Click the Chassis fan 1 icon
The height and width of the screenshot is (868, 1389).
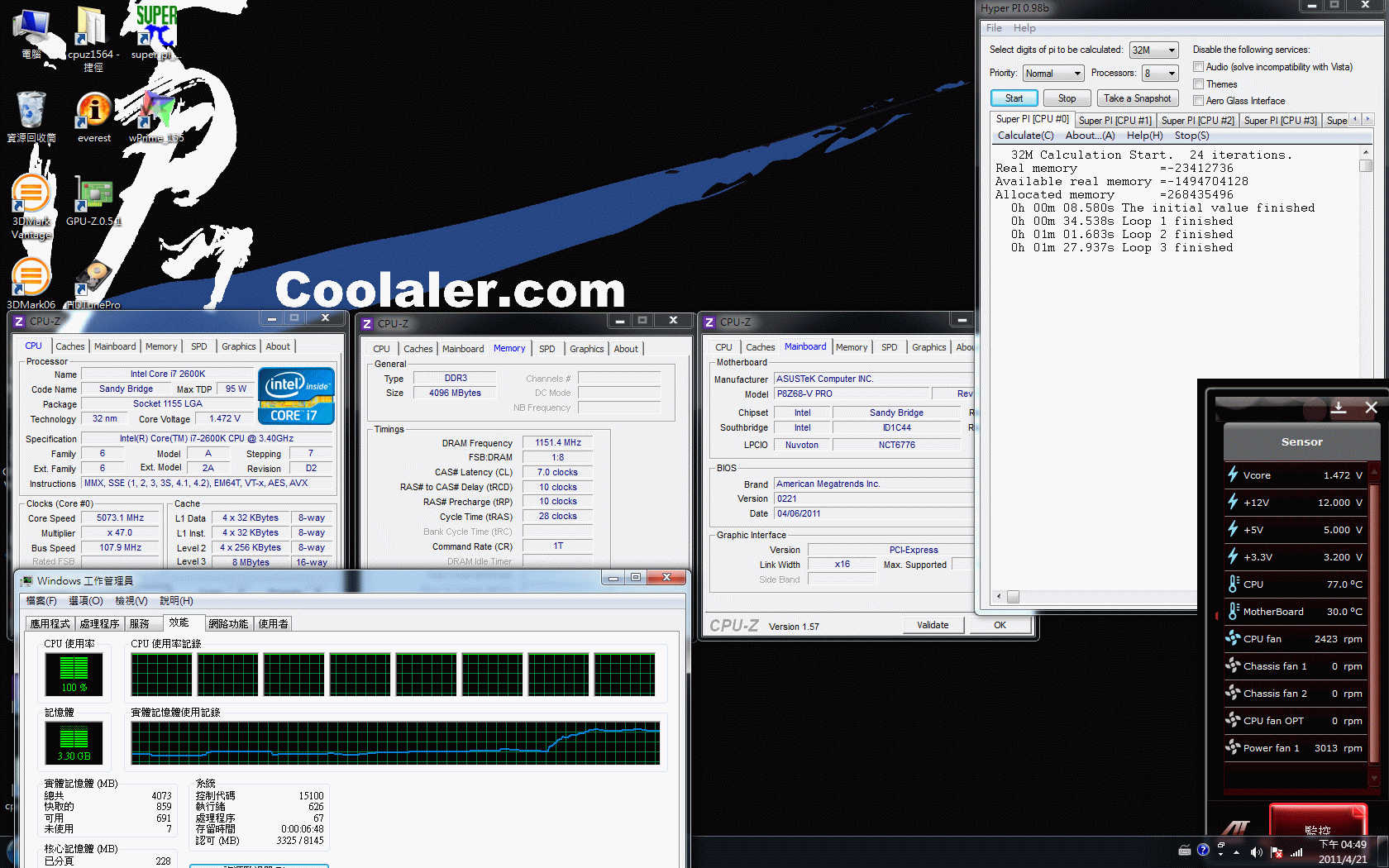click(1233, 665)
